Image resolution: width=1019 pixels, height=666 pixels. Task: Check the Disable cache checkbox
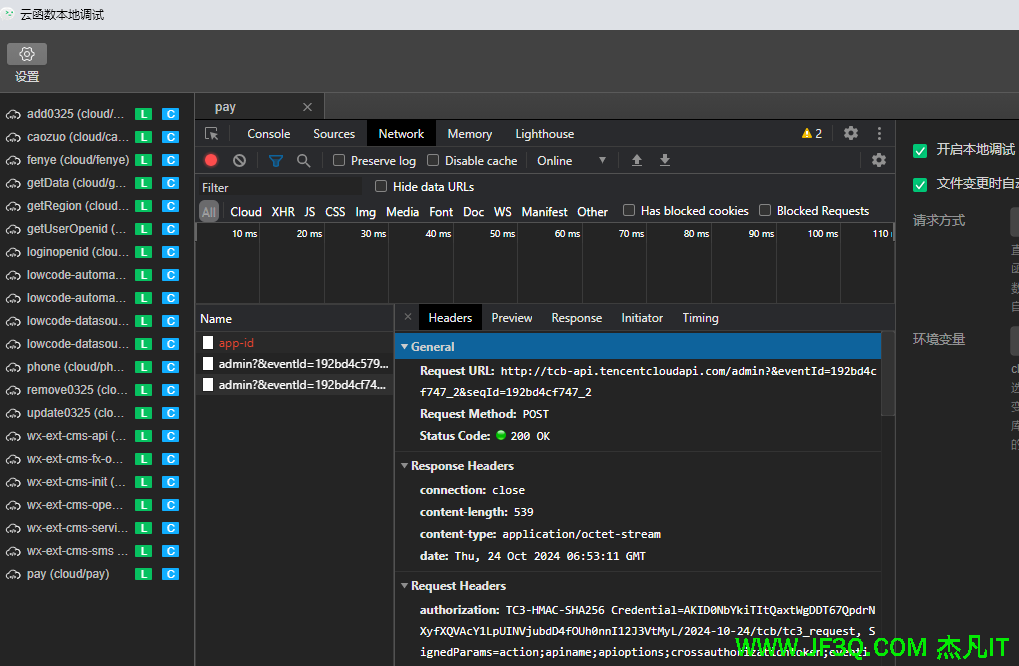434,160
